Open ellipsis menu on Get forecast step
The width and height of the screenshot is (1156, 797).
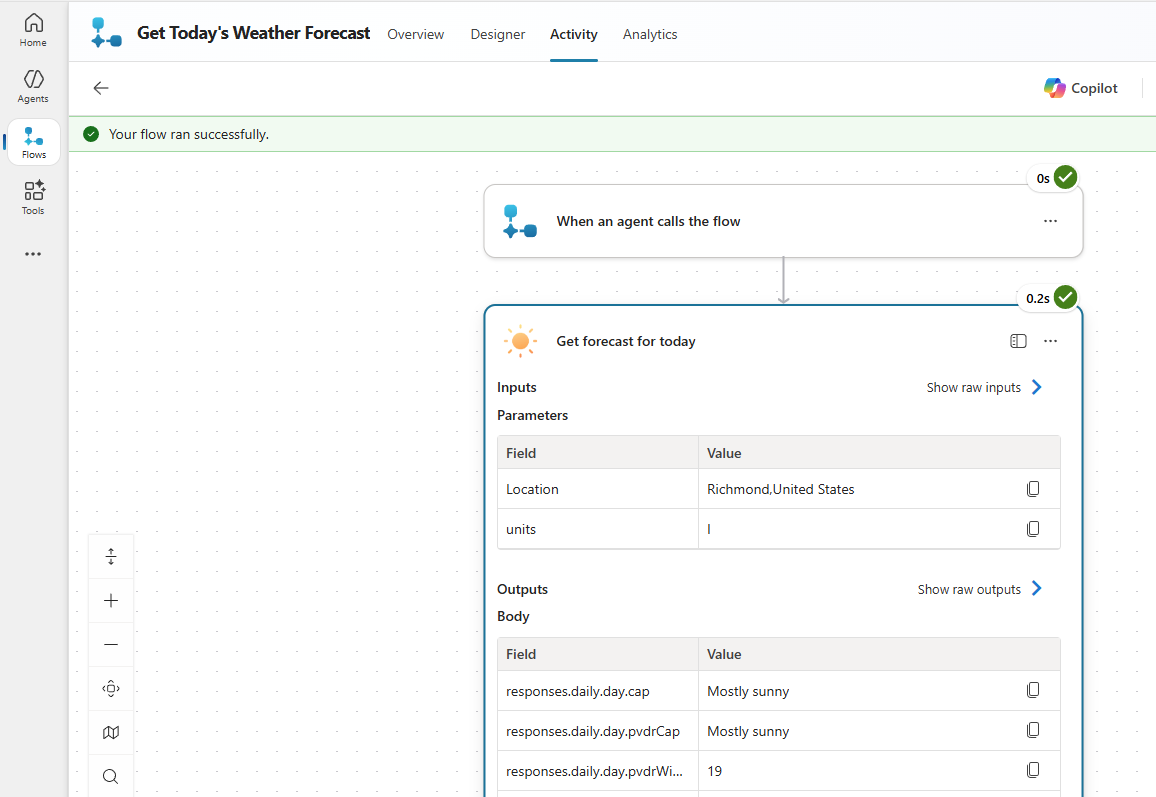[1051, 341]
